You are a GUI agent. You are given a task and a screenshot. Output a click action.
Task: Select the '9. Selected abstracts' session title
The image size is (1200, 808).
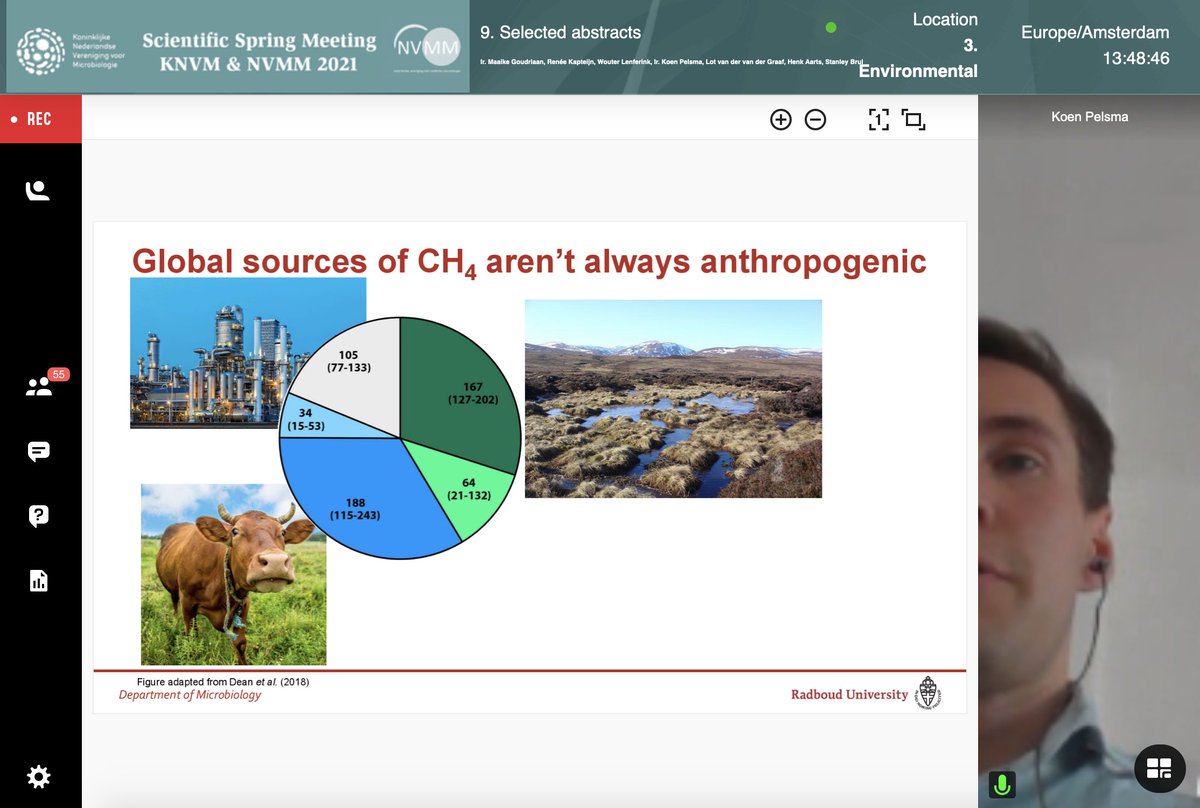pyautogui.click(x=560, y=32)
